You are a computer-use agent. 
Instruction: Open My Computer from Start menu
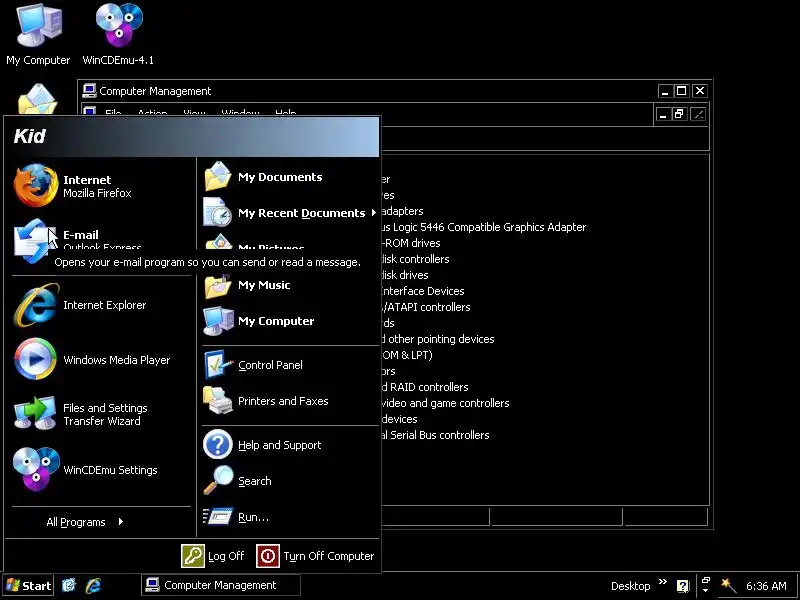289,321
